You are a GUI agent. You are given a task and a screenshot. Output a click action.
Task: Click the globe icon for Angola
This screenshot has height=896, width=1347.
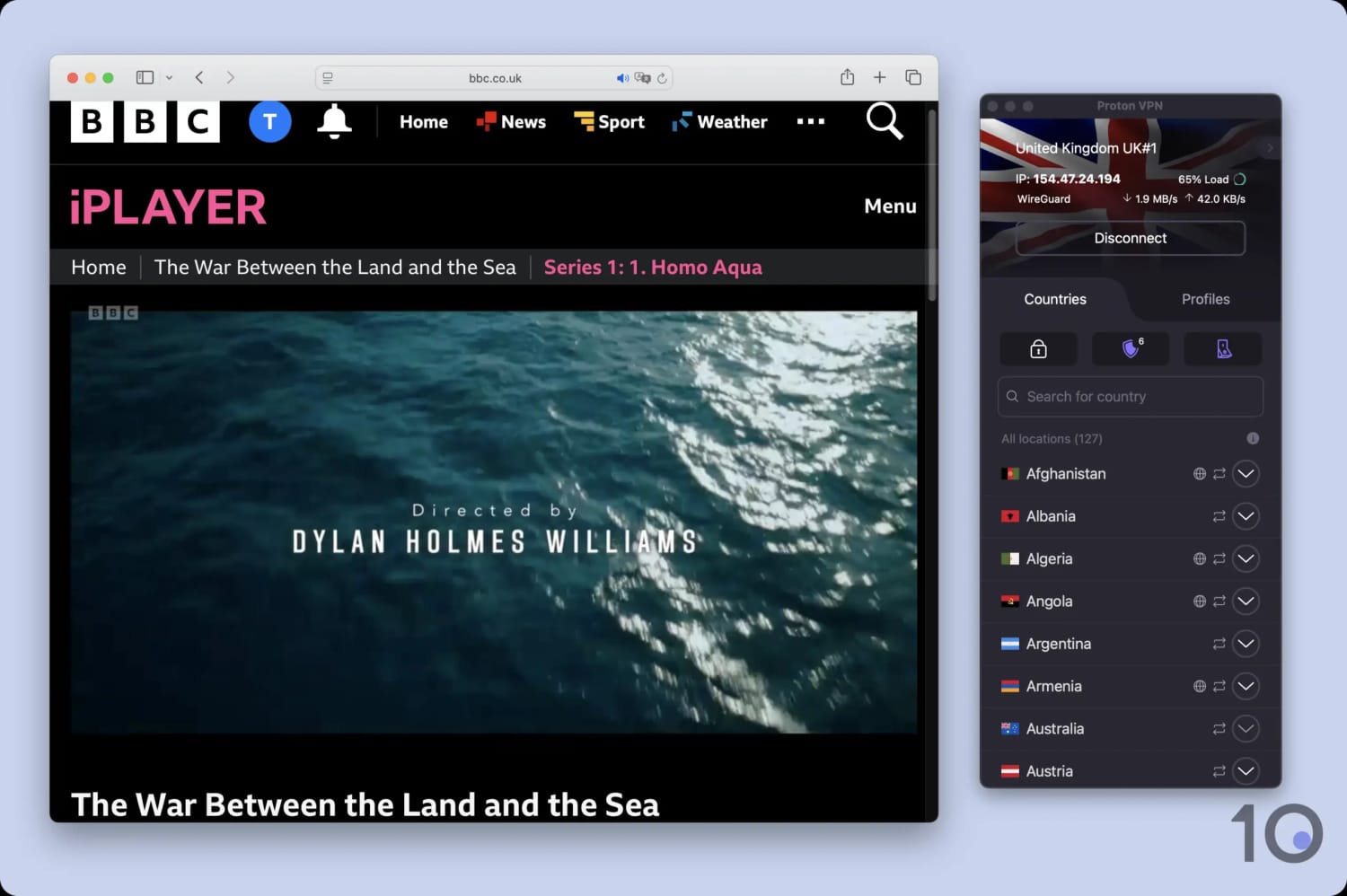[1200, 601]
